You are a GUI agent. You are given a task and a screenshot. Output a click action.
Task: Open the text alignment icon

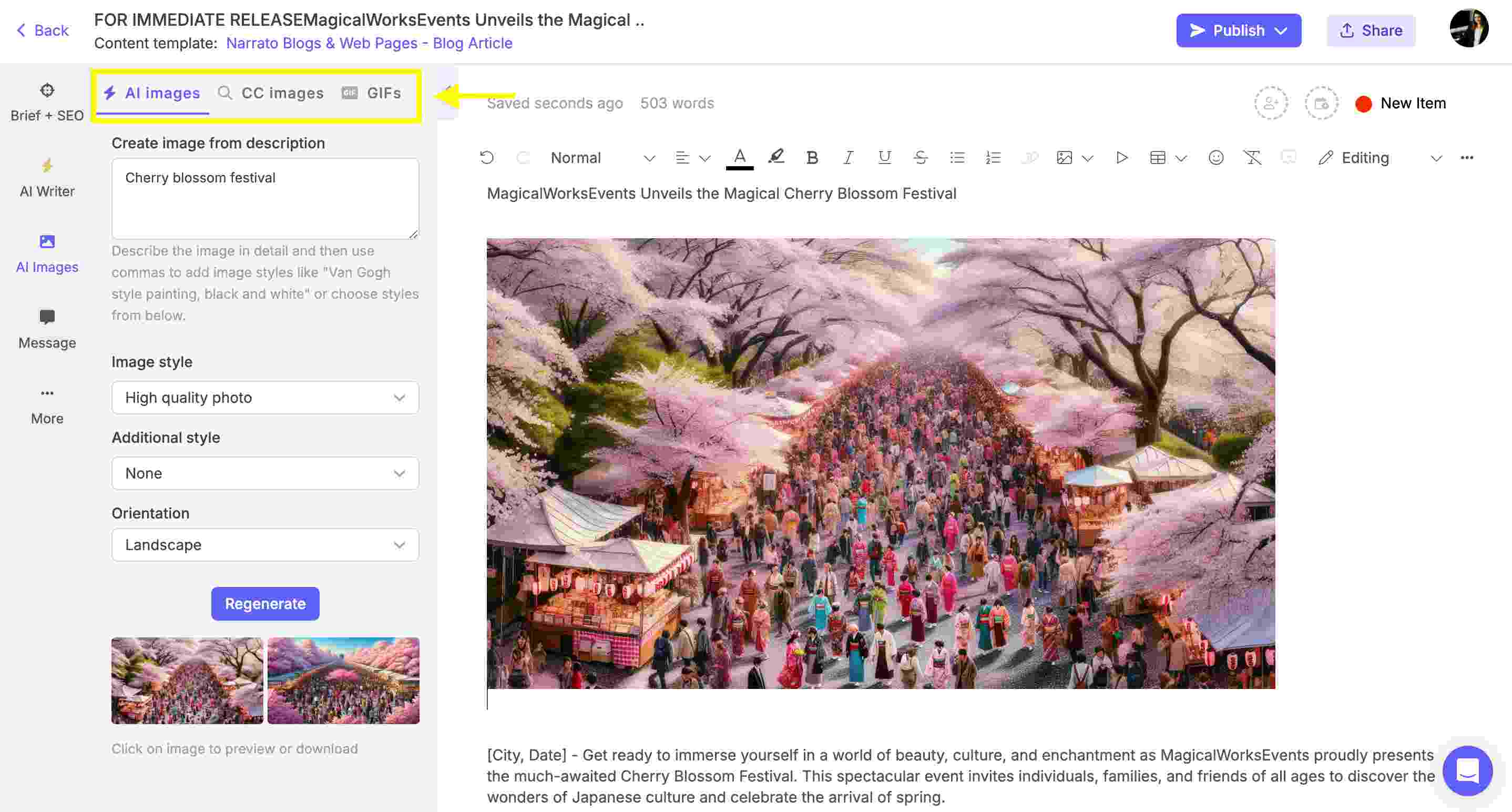pos(682,157)
